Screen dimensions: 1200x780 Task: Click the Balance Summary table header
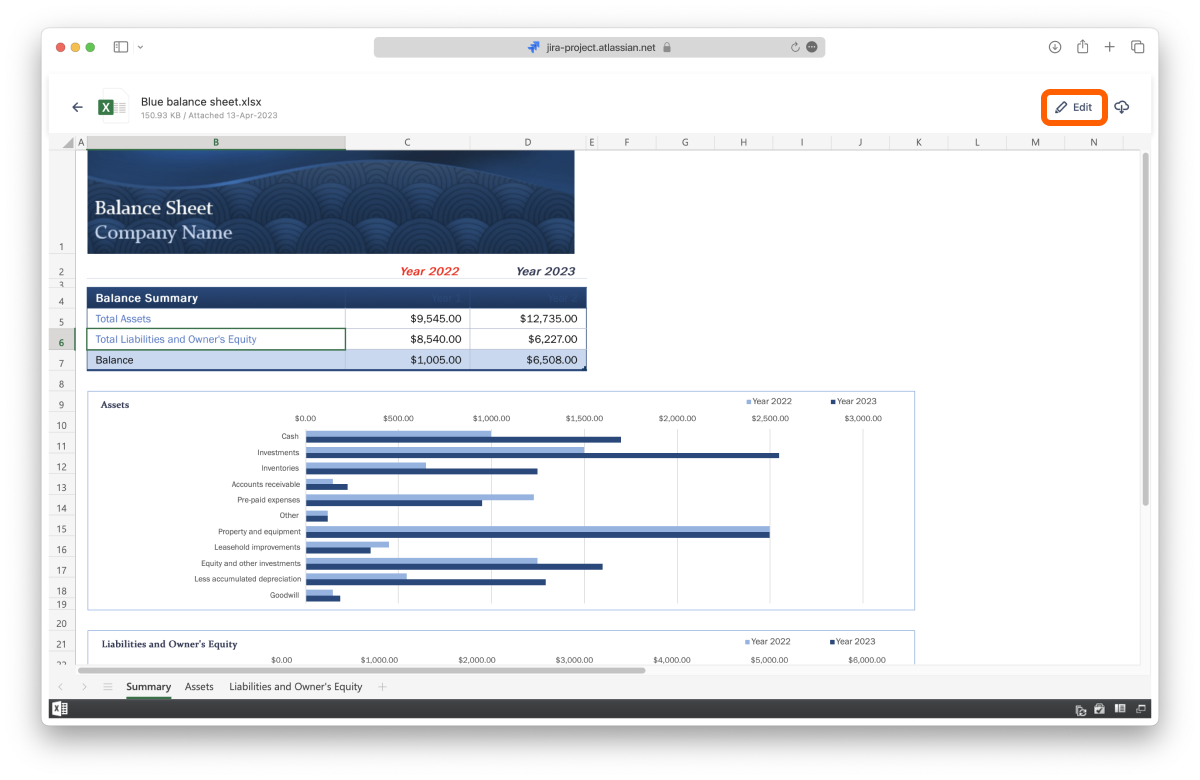click(336, 298)
